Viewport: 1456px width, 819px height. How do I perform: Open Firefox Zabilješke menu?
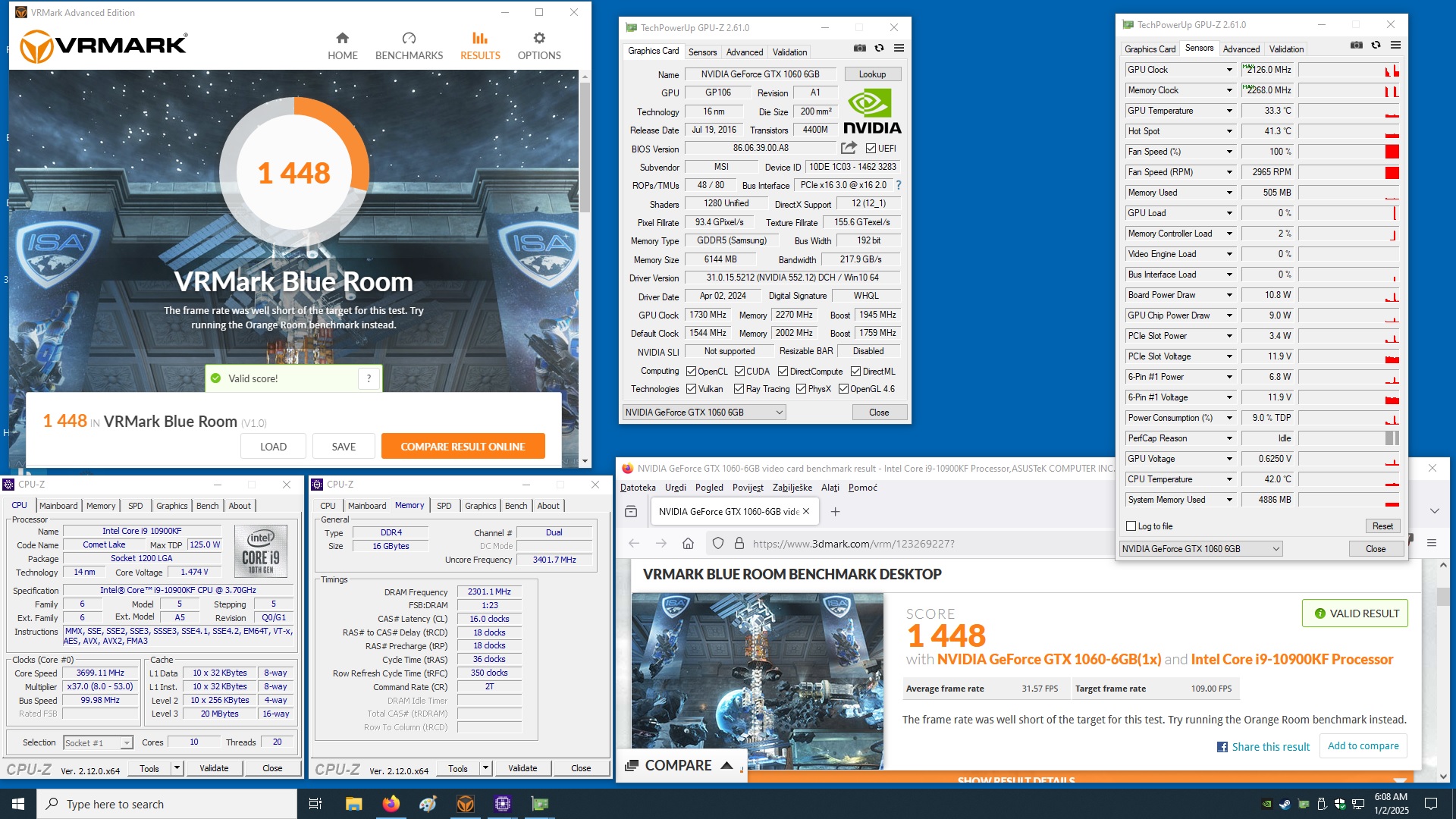792,488
